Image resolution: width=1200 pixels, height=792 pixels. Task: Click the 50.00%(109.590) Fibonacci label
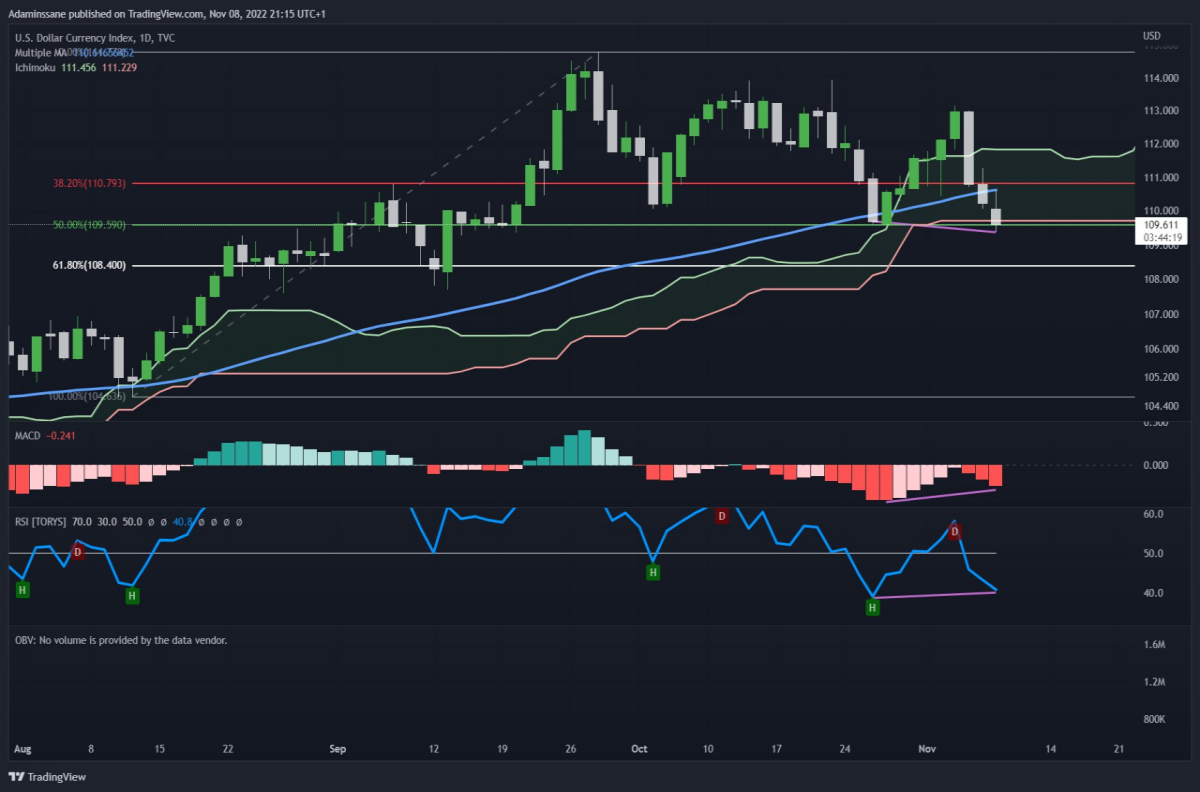pos(89,225)
